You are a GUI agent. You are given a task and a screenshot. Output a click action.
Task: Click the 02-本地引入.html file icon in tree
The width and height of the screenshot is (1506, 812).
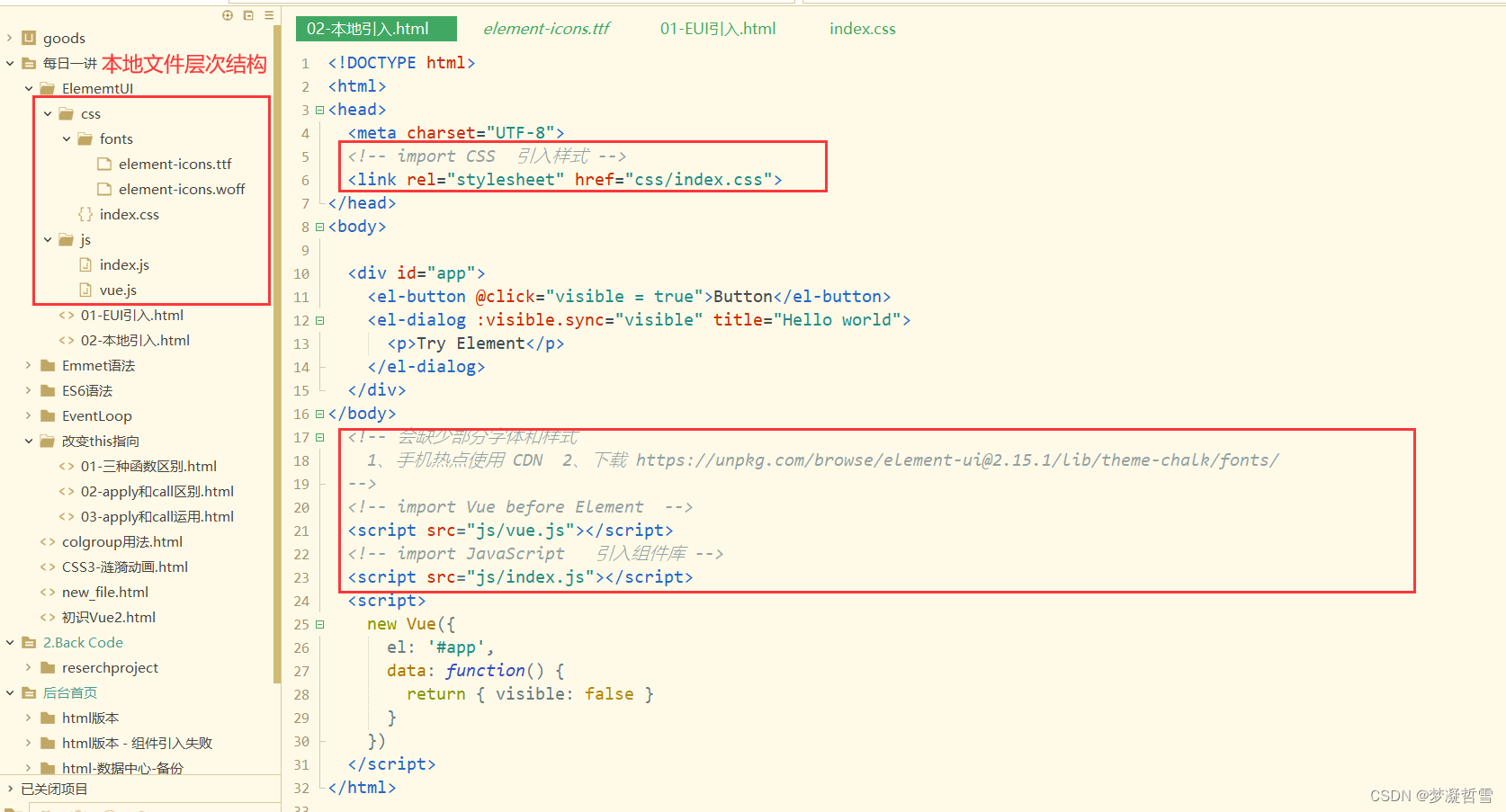pyautogui.click(x=67, y=340)
